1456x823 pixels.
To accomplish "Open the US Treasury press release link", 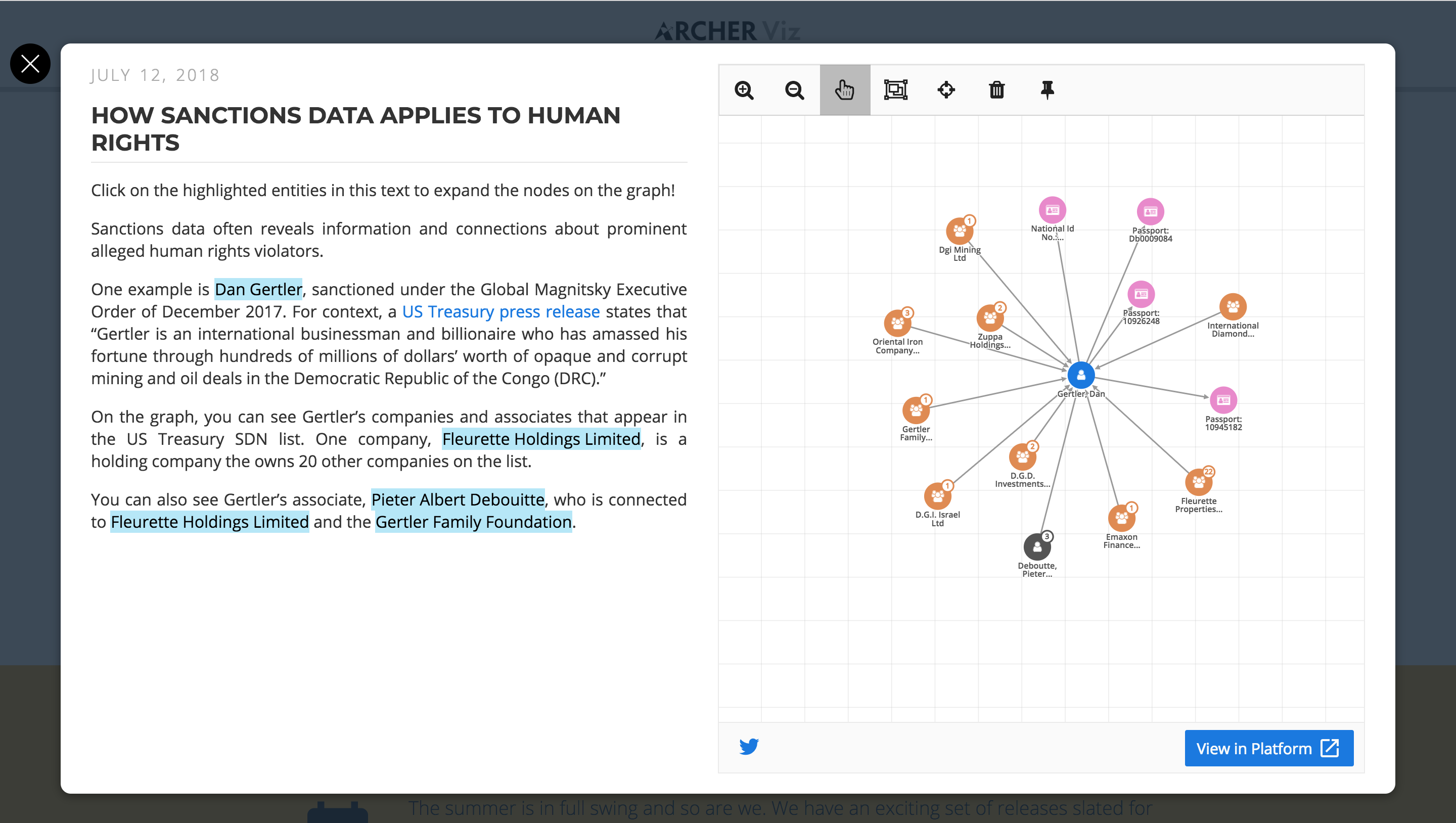I will (x=500, y=311).
